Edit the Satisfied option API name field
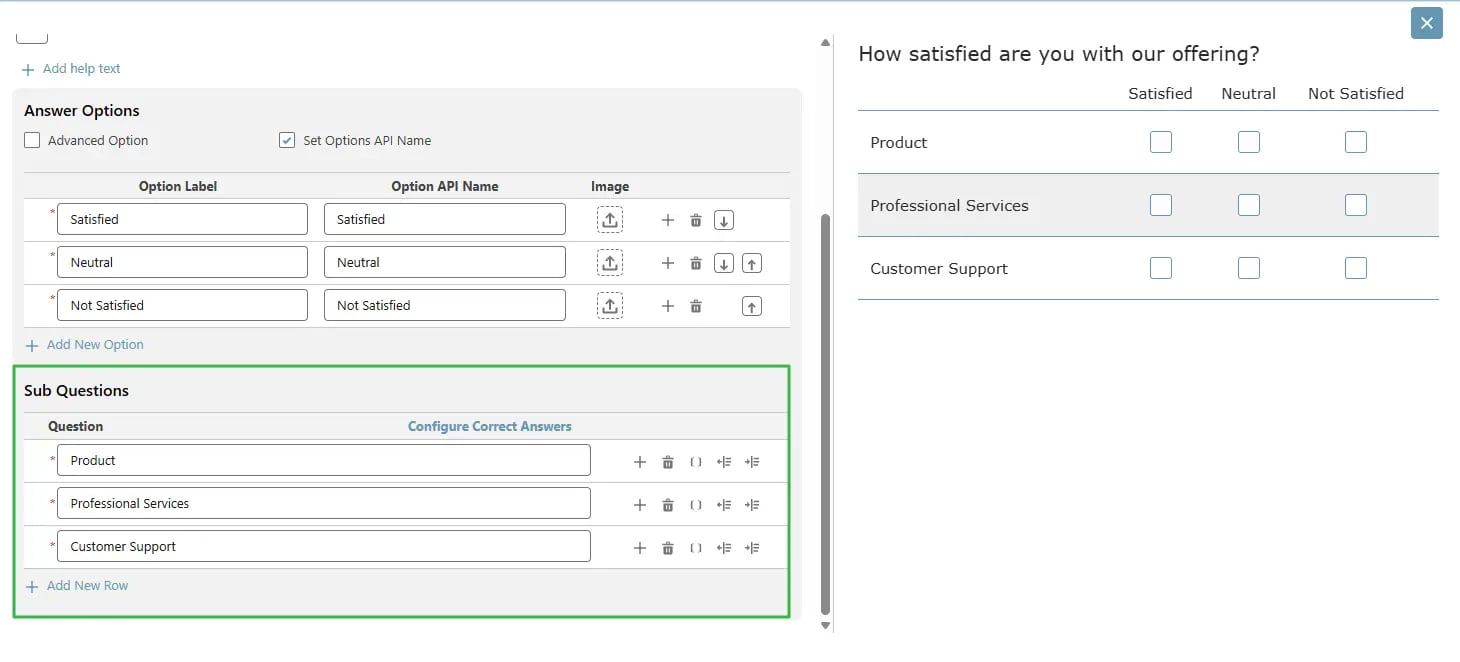The height and width of the screenshot is (662, 1460). tap(445, 220)
